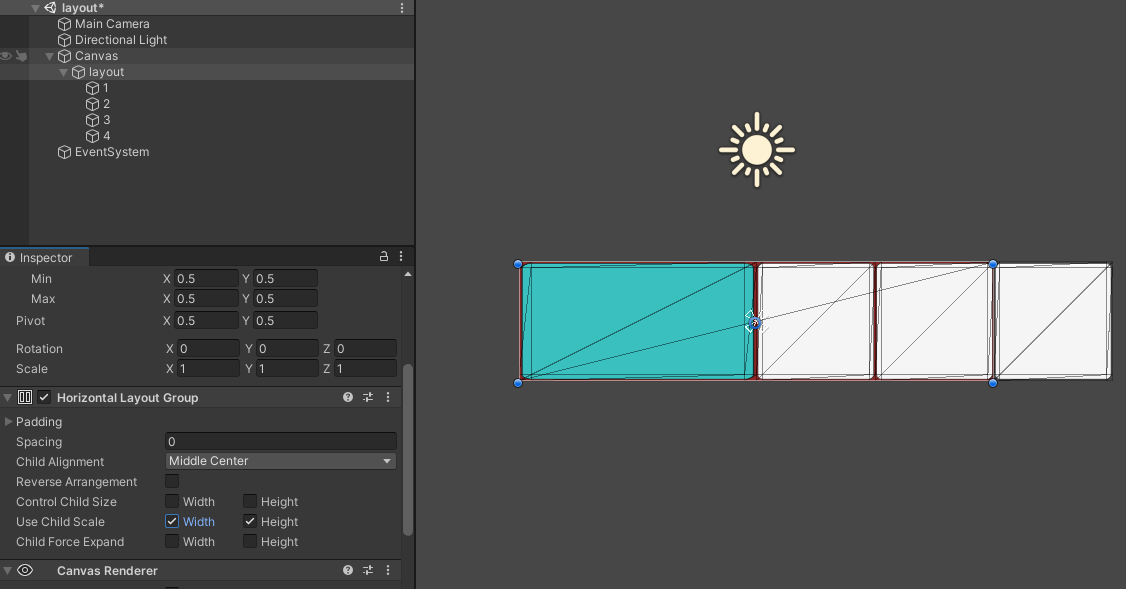Click the Child Alignment label

60,462
